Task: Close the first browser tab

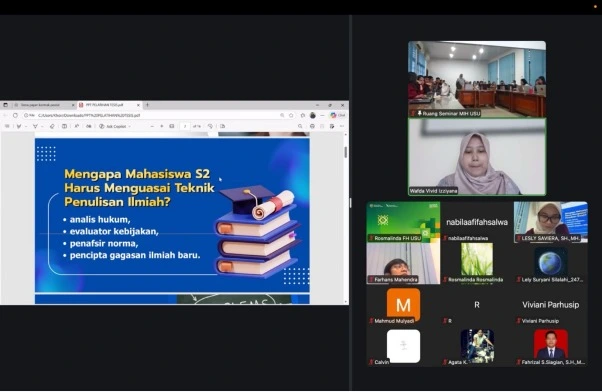Action: [x=73, y=105]
